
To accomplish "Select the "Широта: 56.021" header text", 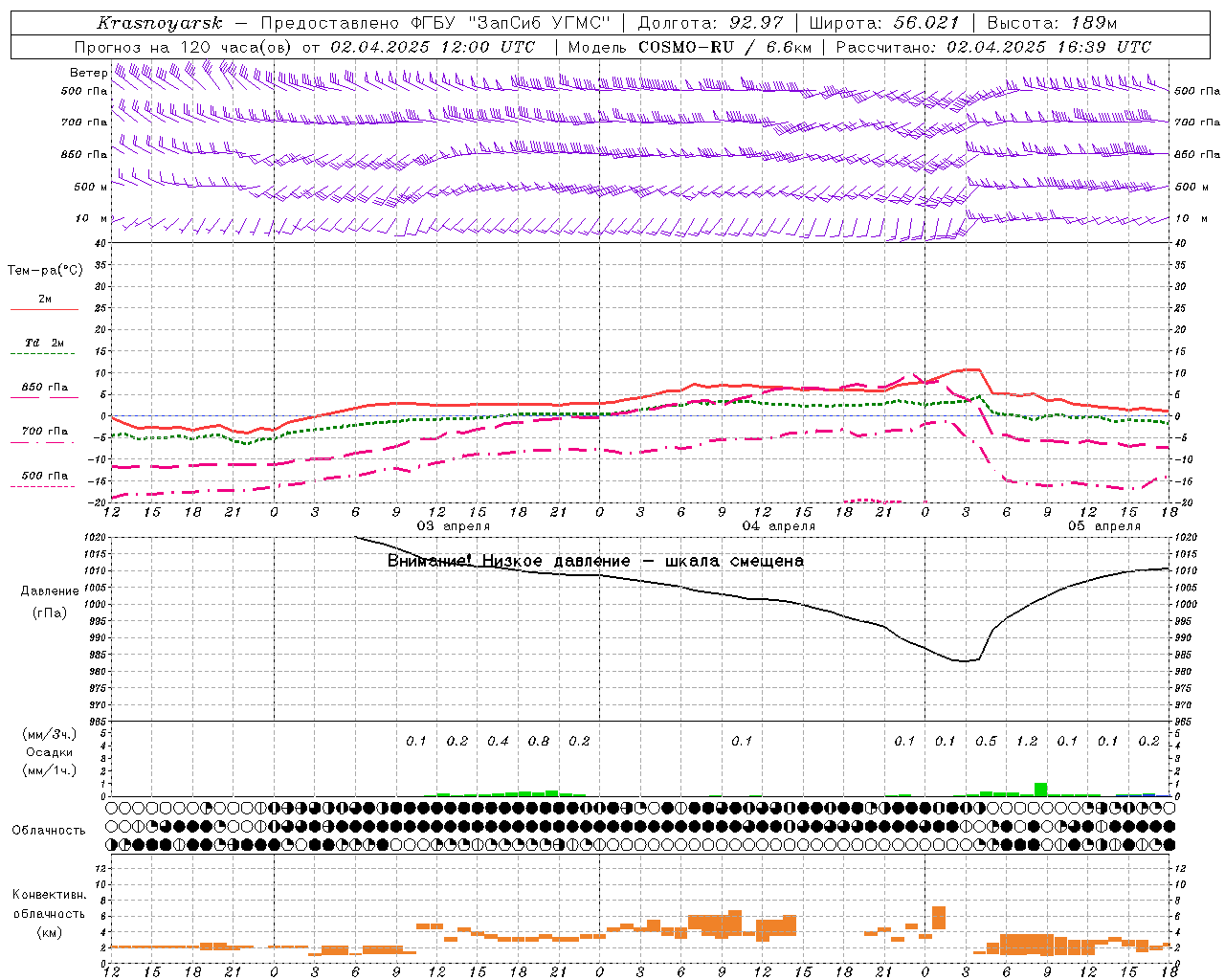I will click(884, 23).
